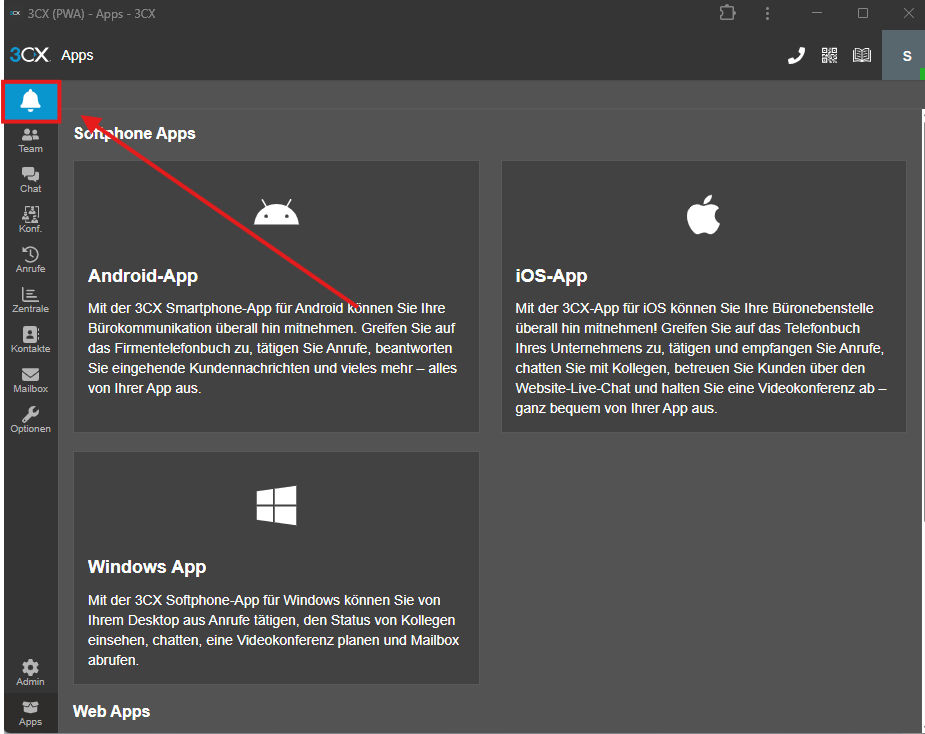
Task: Select Apps in the sidebar
Action: pyautogui.click(x=30, y=713)
